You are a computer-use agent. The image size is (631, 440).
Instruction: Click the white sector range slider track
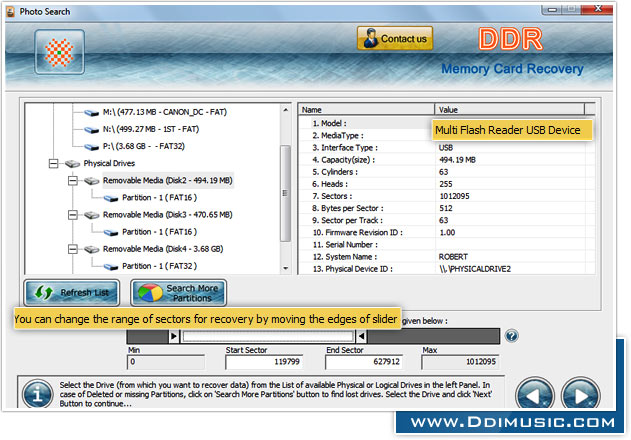(x=268, y=336)
